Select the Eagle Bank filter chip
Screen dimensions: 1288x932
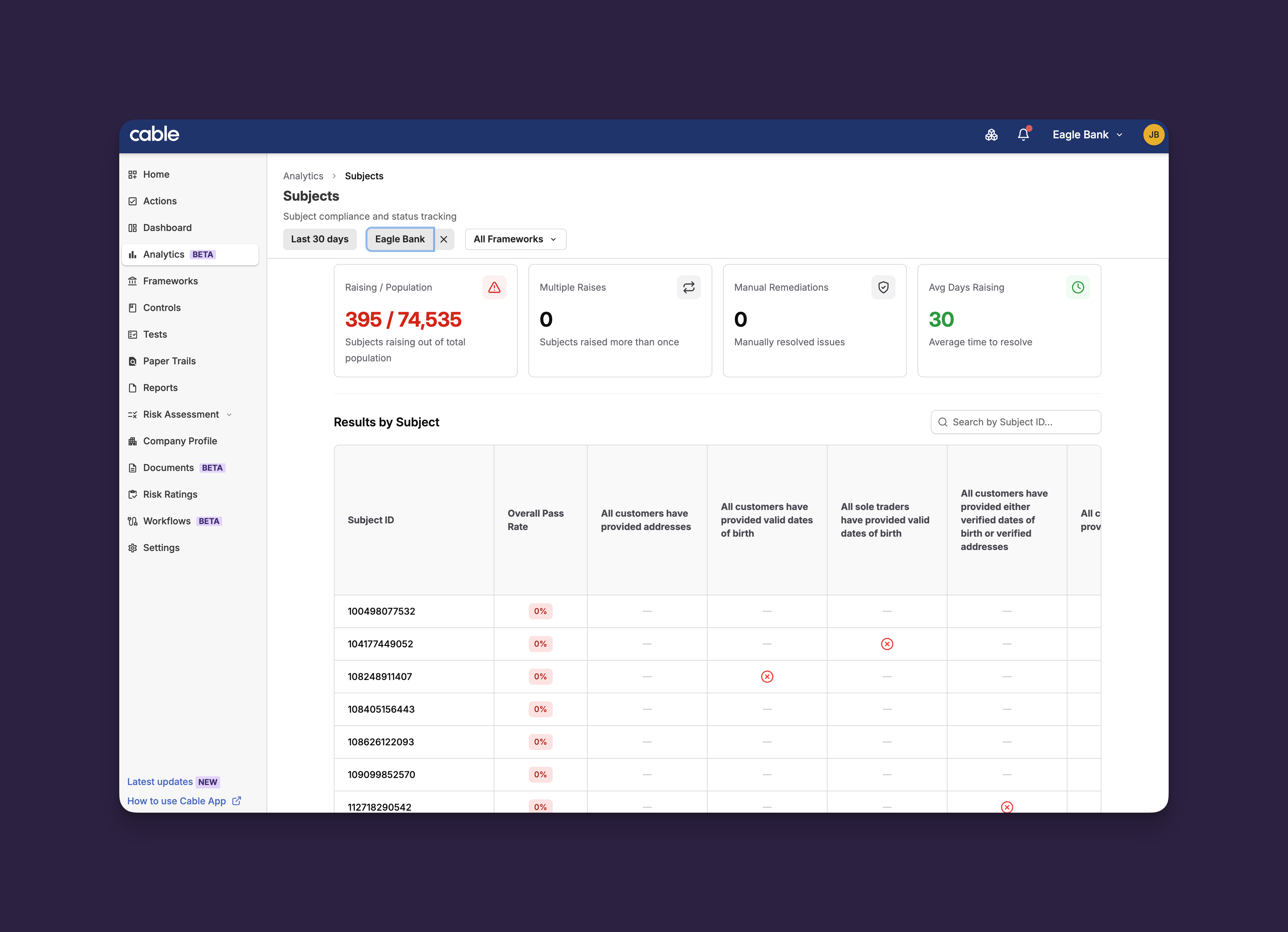(400, 239)
